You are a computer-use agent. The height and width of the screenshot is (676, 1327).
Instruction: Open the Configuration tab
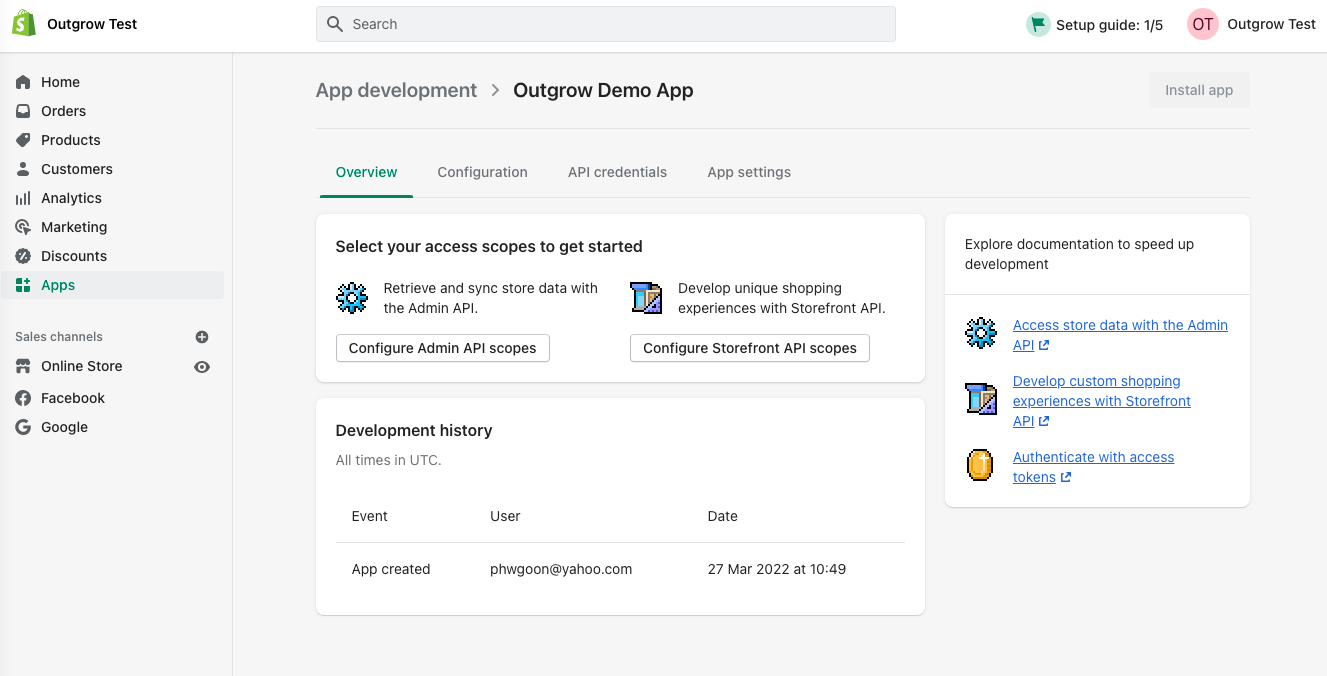(x=482, y=172)
